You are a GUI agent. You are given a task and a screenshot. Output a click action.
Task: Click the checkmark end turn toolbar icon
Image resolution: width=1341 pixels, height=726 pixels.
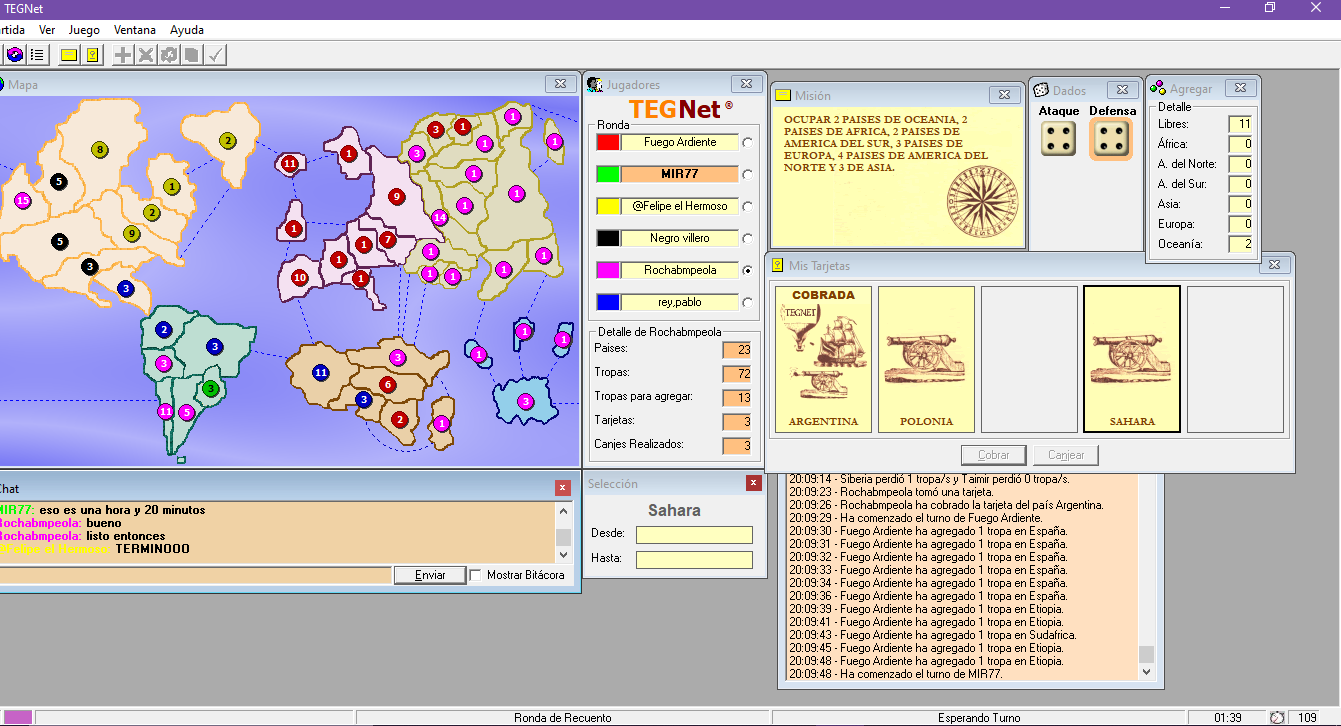click(215, 54)
